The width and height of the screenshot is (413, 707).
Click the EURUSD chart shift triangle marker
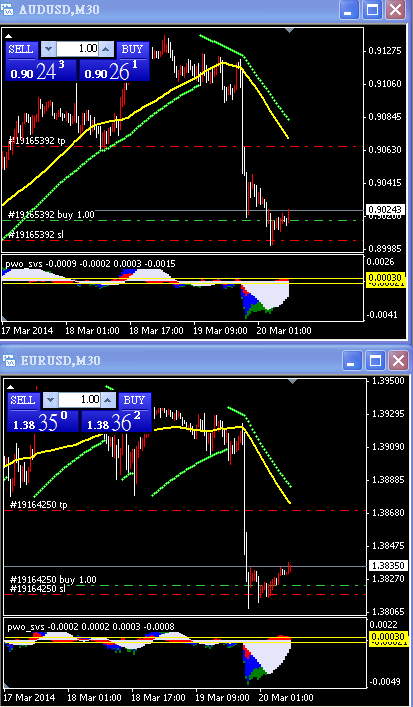[292, 381]
